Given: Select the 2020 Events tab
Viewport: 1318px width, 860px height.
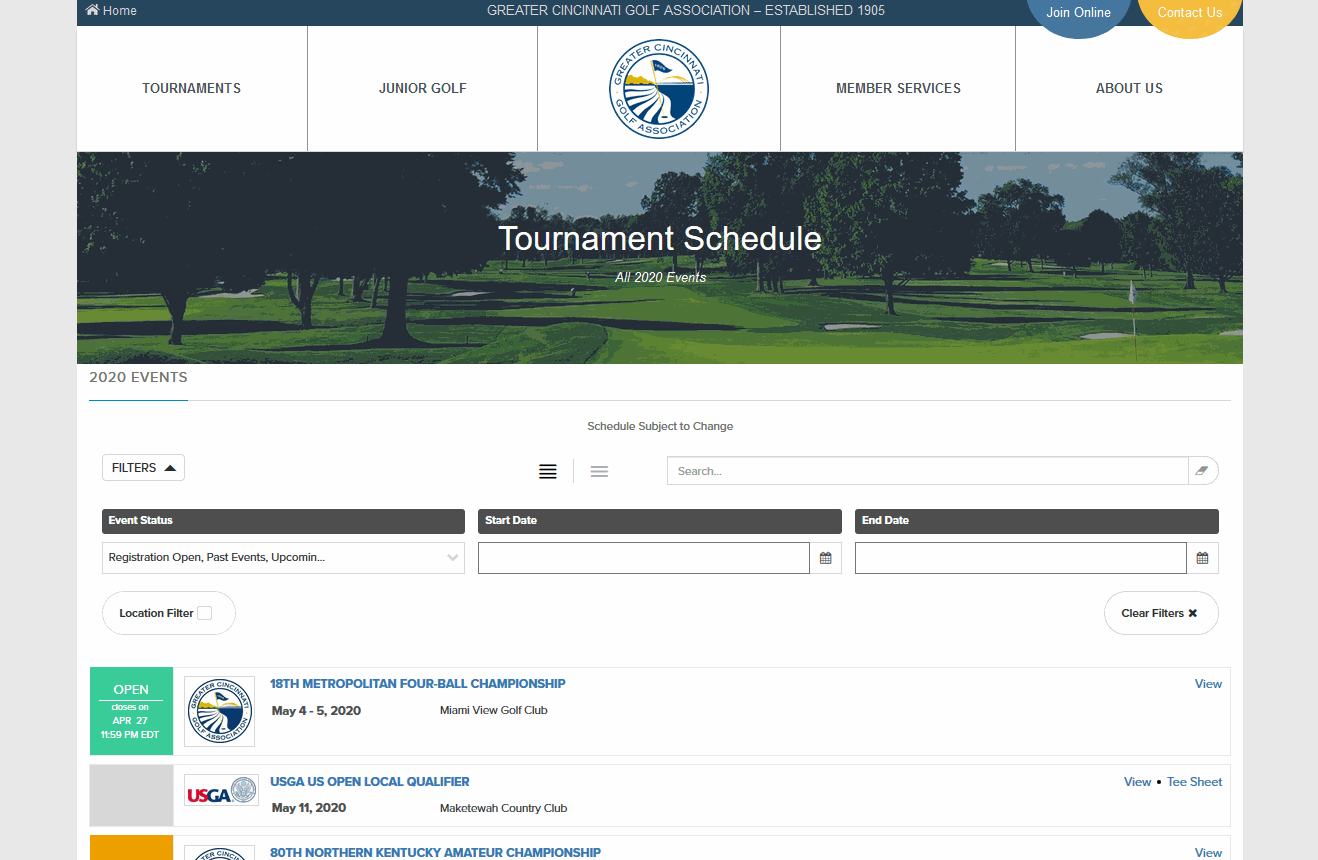Looking at the screenshot, I should [x=138, y=378].
